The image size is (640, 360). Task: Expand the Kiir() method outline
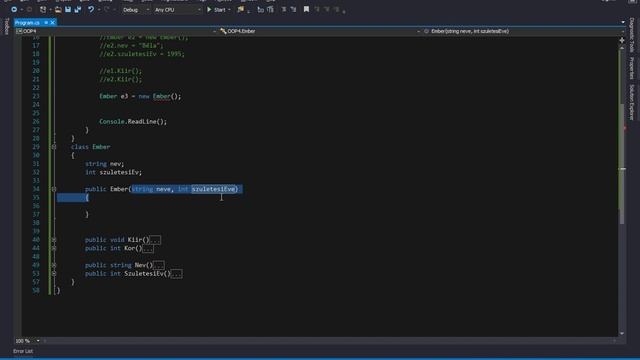point(54,240)
